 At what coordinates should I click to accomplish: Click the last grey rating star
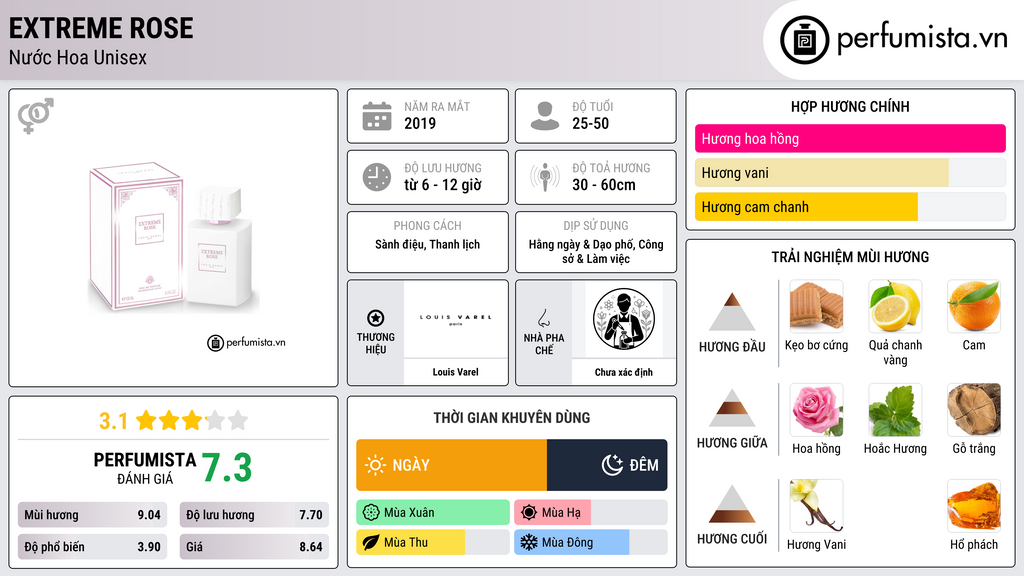click(238, 420)
